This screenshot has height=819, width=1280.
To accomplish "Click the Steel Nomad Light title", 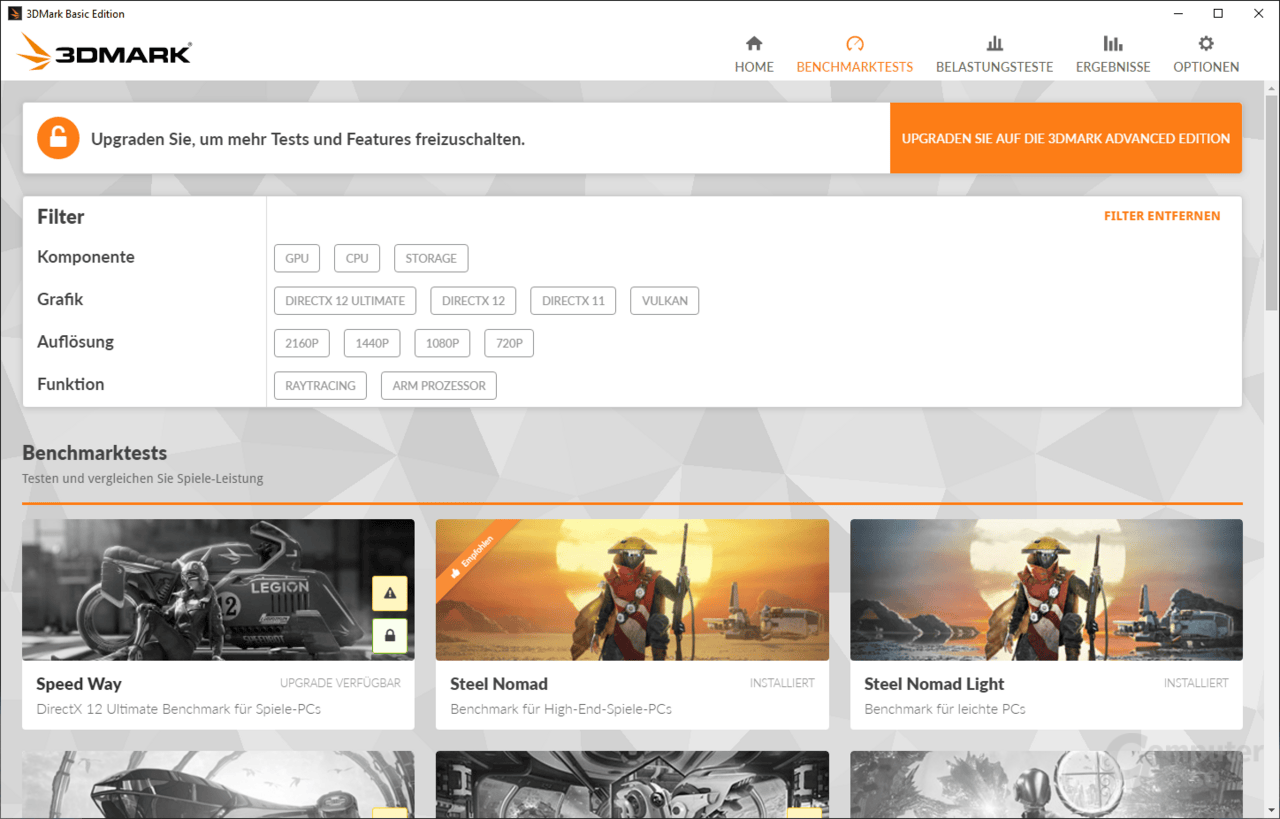I will 934,684.
